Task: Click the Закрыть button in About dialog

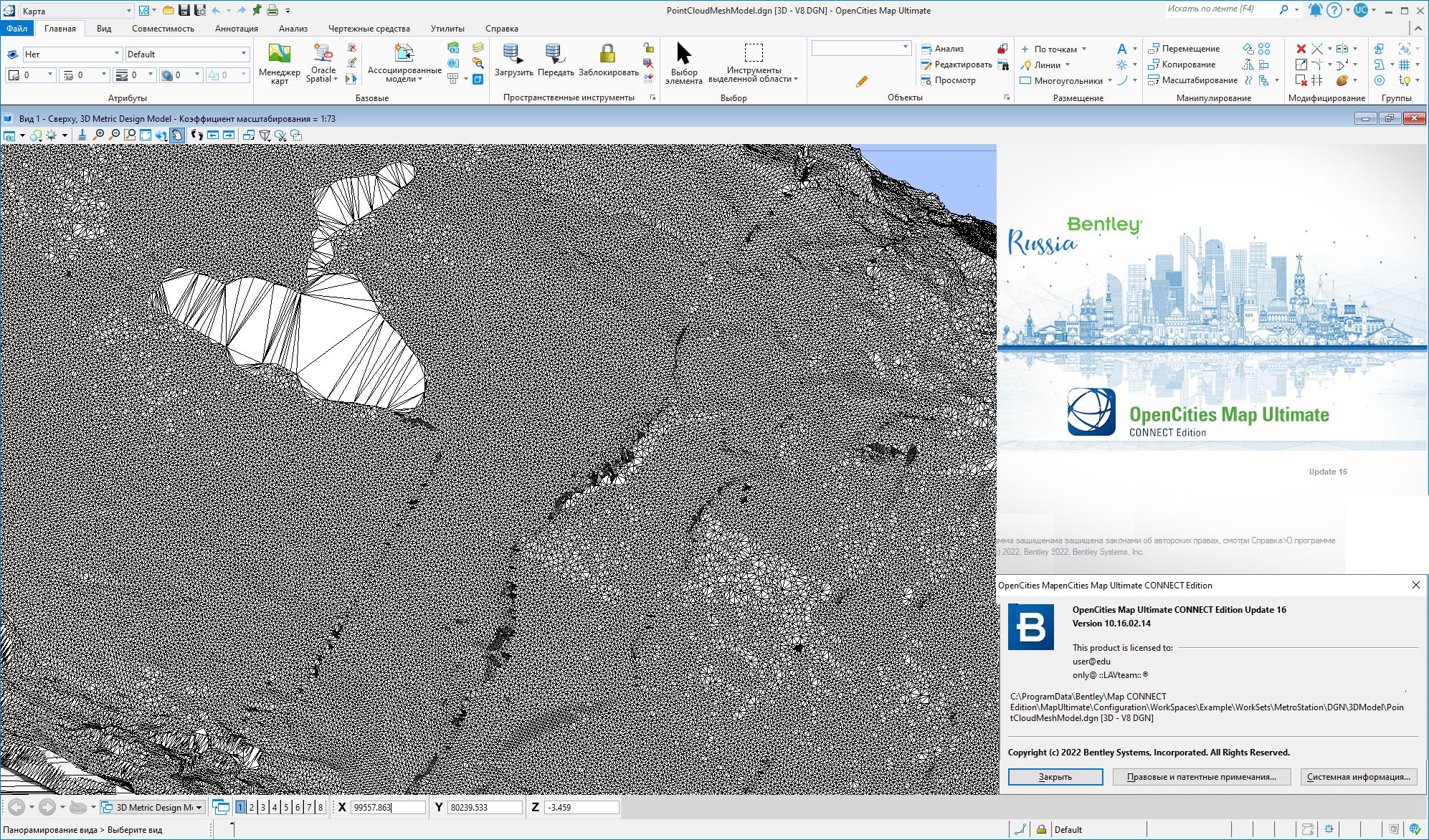Action: tap(1055, 777)
